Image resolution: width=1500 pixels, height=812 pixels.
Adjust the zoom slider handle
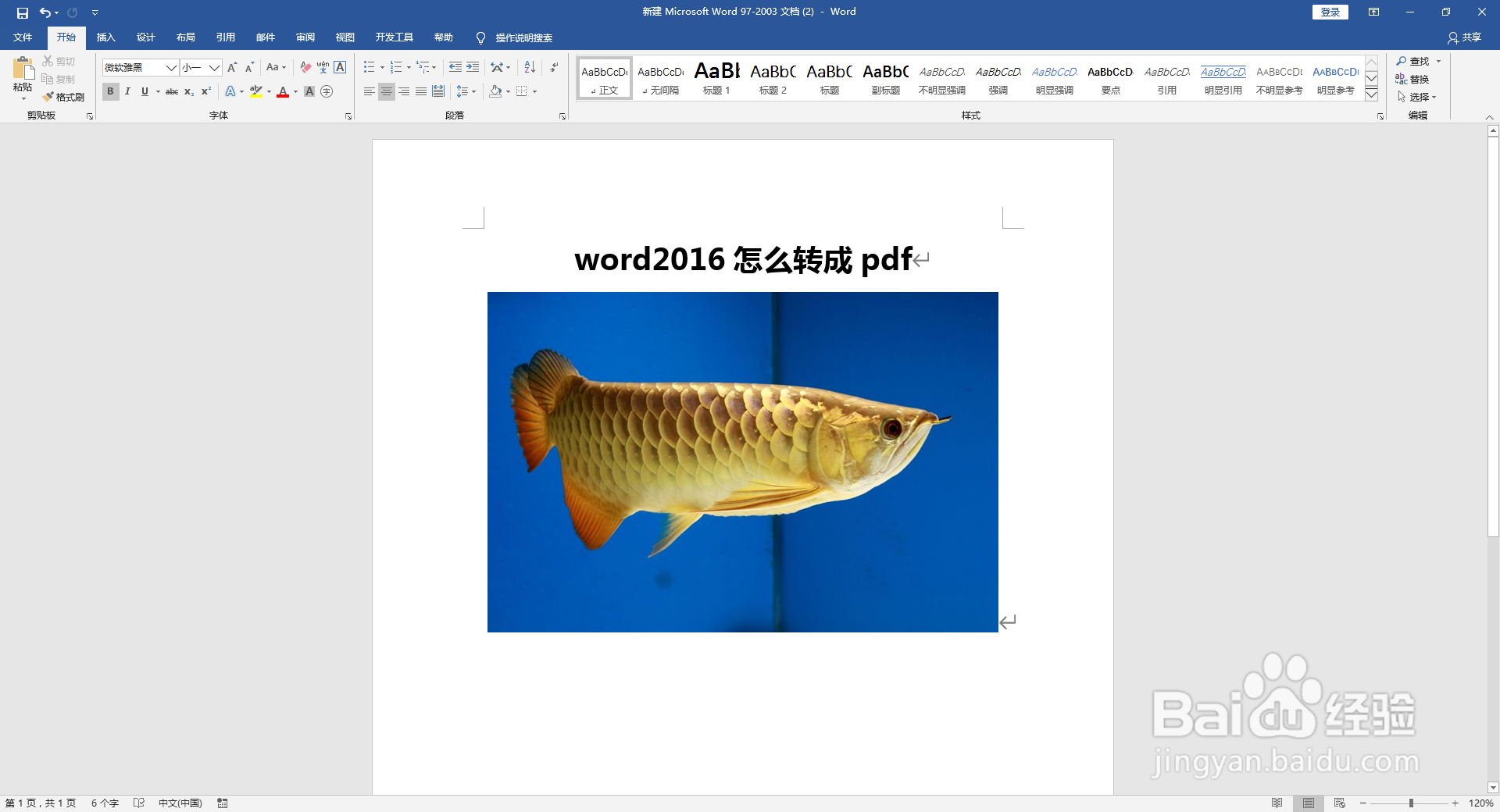click(1411, 803)
